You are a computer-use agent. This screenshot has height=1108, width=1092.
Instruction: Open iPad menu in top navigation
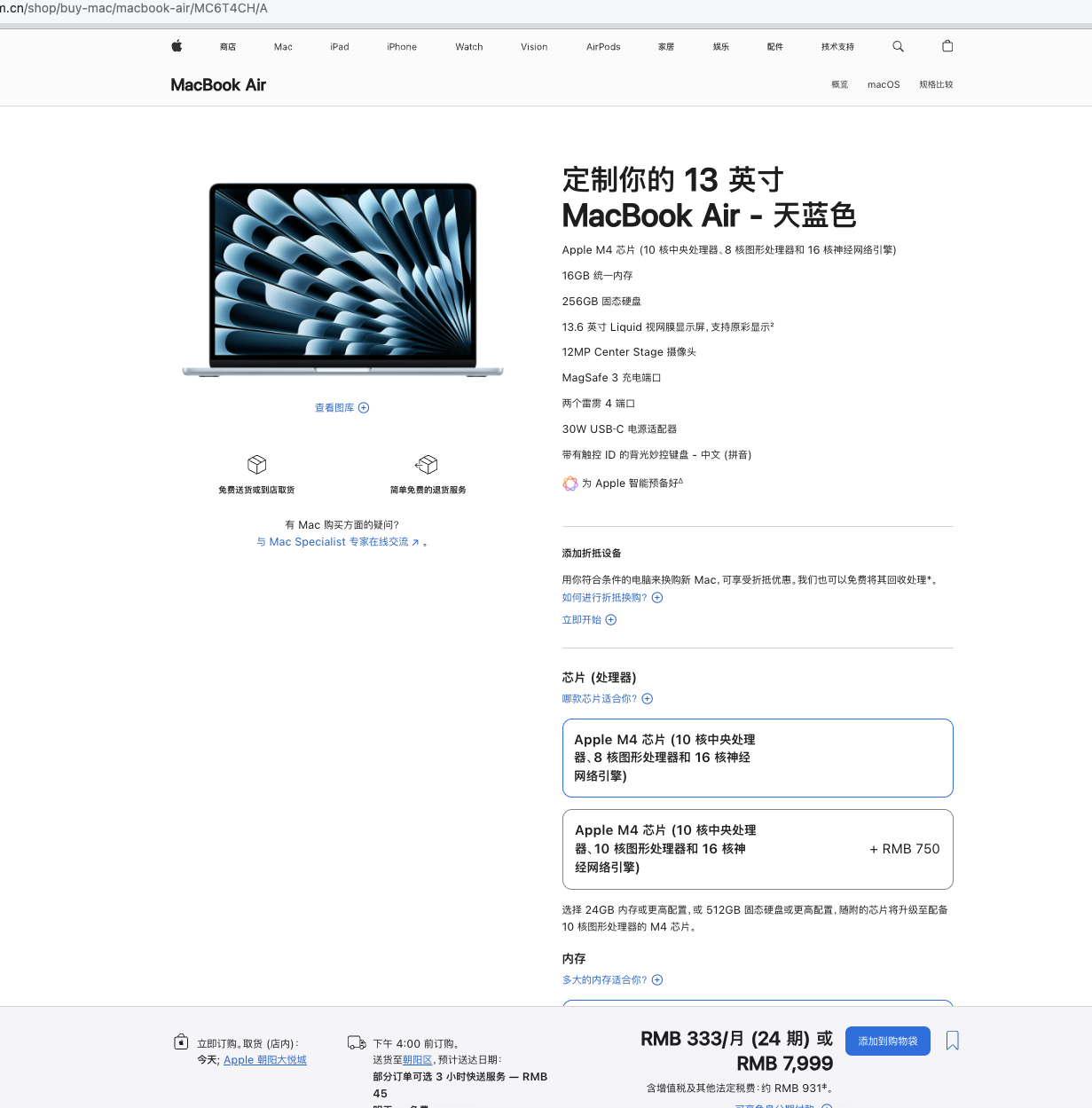point(340,47)
